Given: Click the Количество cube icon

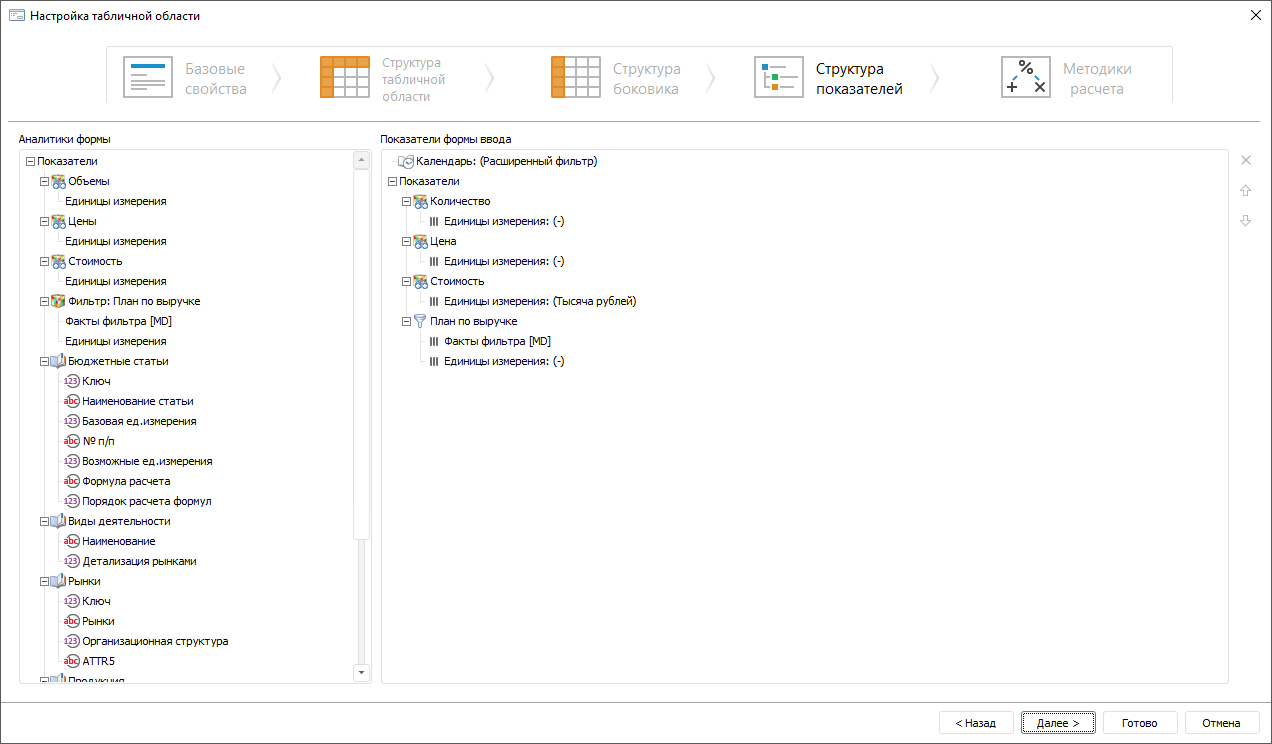Looking at the screenshot, I should pos(420,201).
